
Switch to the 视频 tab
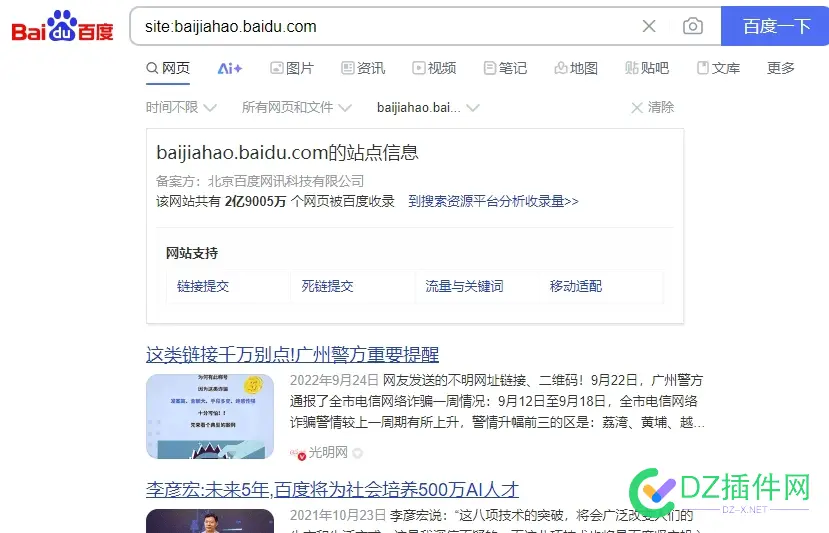(x=434, y=68)
